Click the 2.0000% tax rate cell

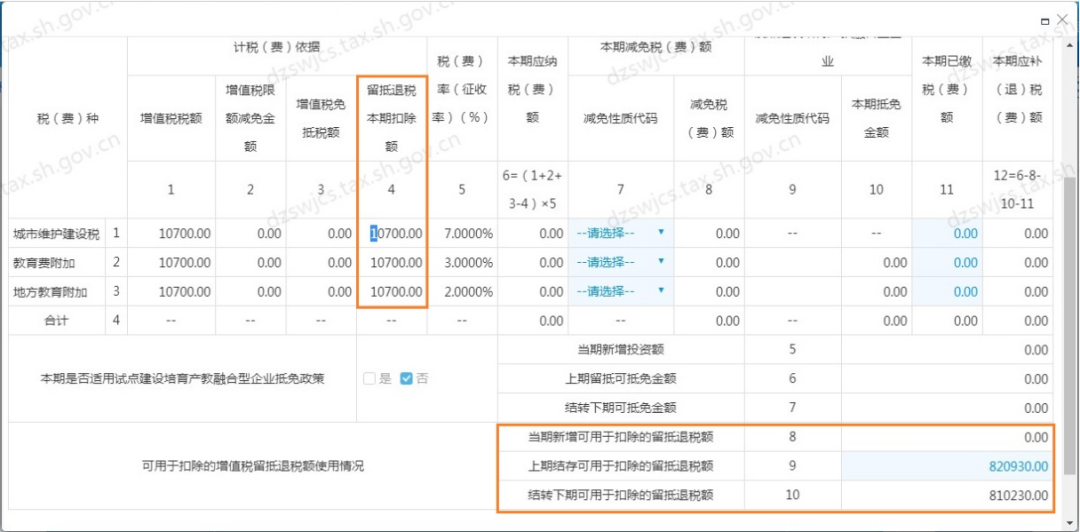[x=462, y=291]
